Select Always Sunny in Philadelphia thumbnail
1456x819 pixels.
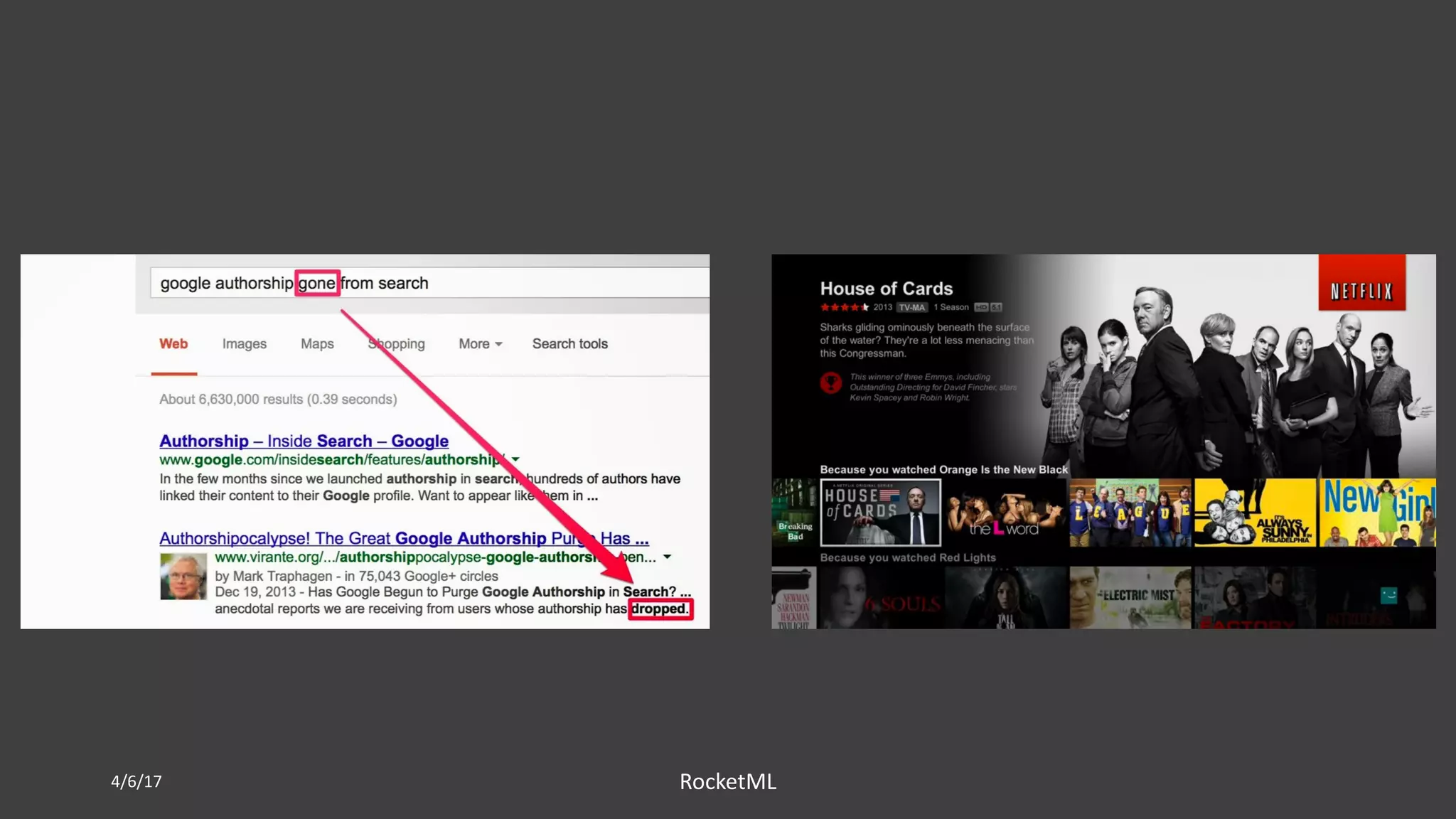pos(1255,513)
